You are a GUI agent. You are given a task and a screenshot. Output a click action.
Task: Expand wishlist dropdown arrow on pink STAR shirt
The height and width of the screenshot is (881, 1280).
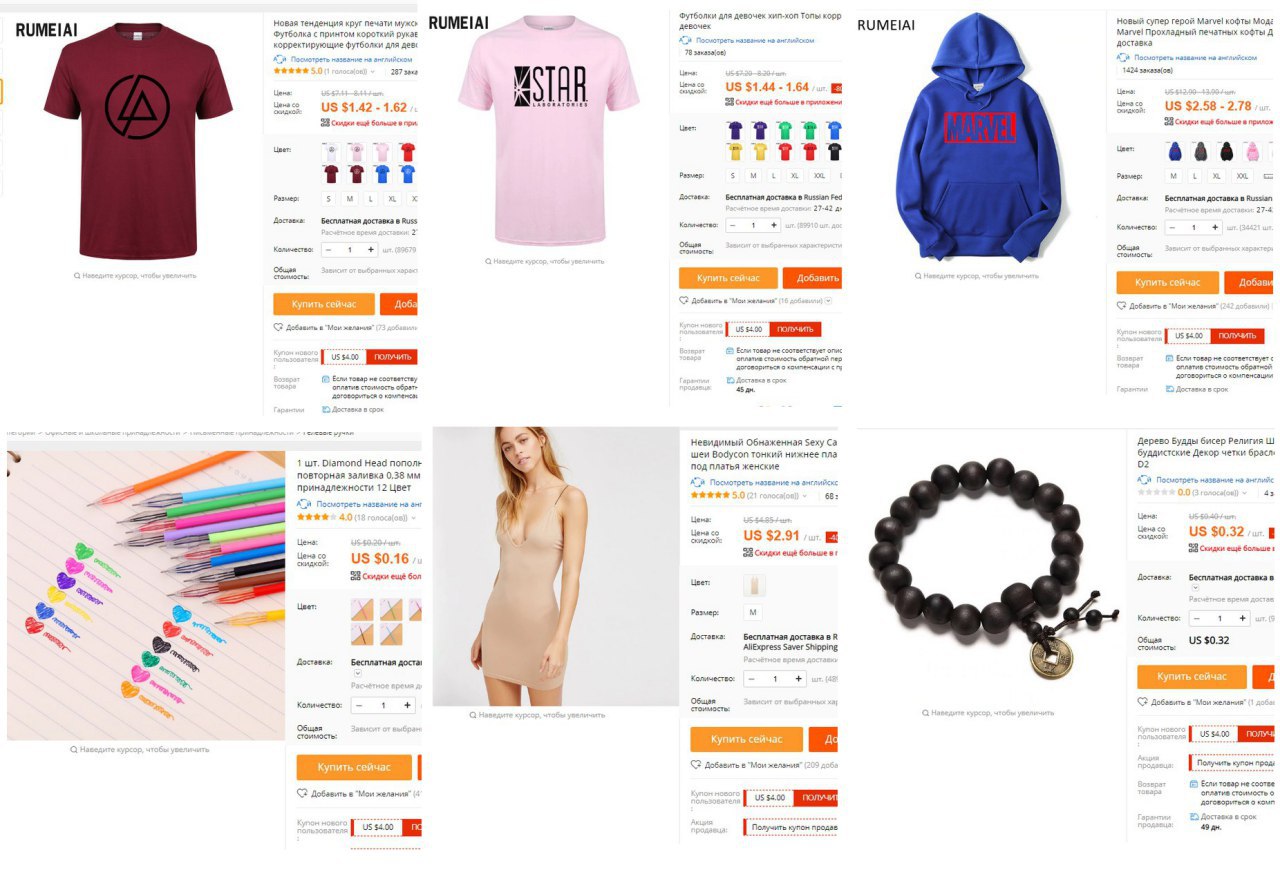828,300
